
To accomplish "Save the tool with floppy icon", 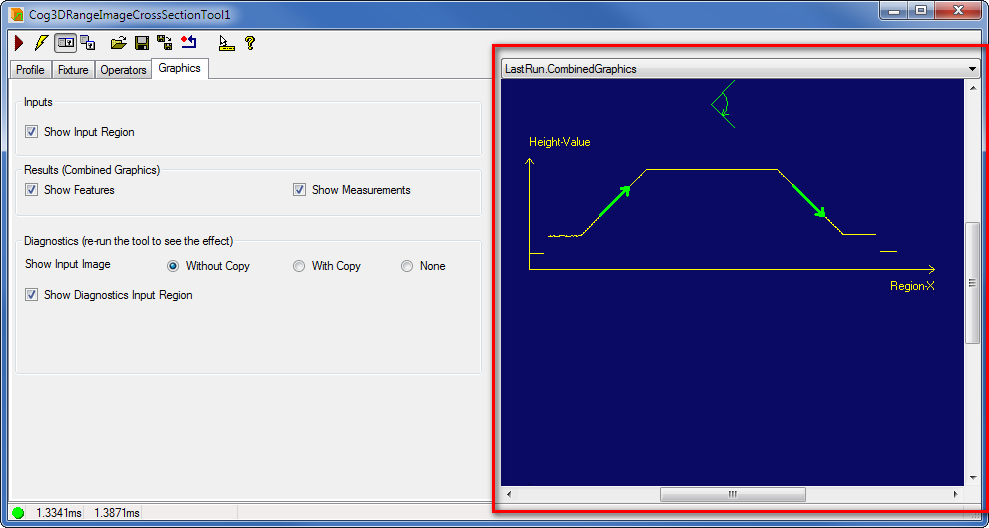I will tap(142, 43).
